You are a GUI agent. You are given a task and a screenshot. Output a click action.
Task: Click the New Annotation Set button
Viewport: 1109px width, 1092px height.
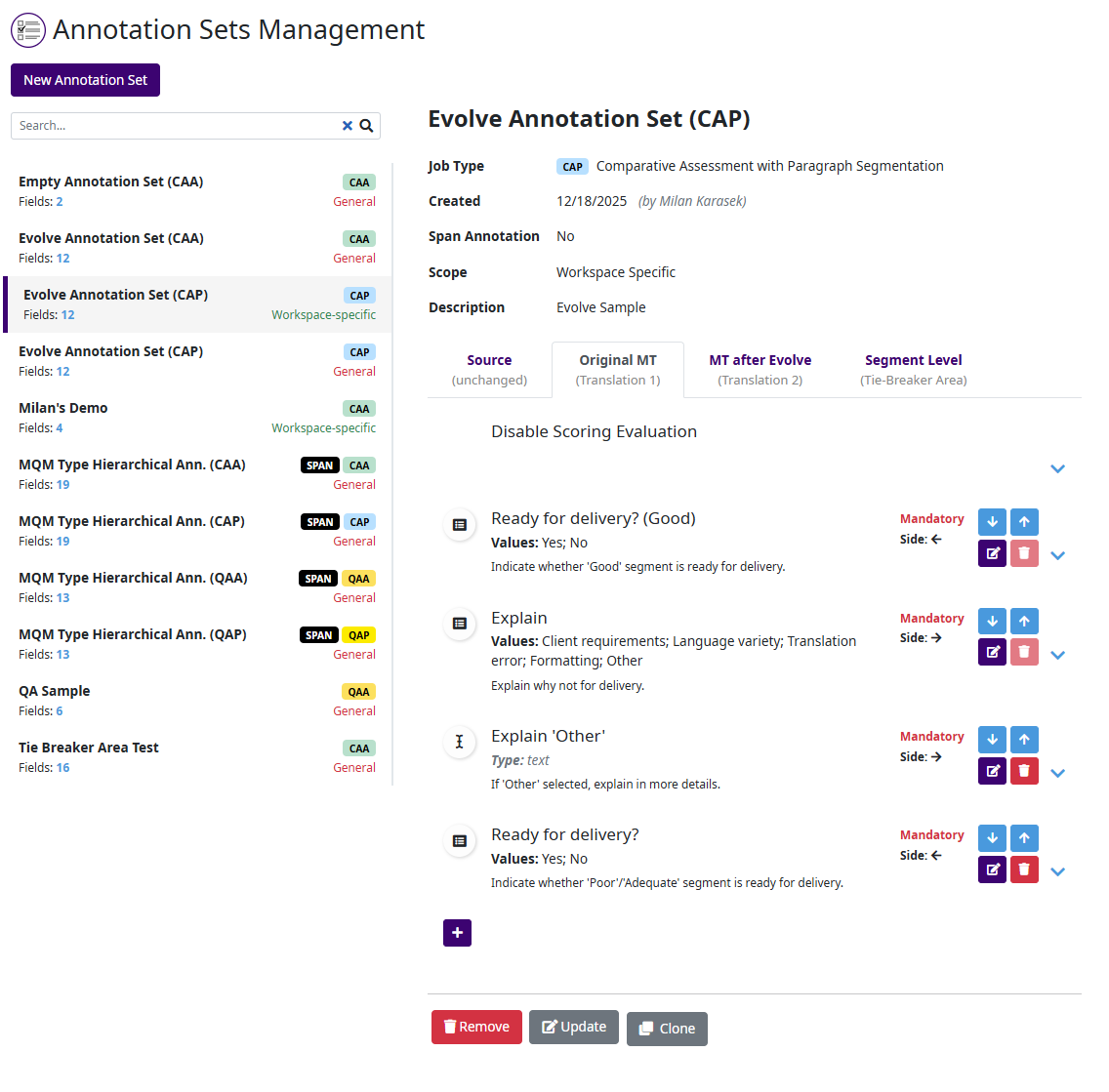coord(85,80)
